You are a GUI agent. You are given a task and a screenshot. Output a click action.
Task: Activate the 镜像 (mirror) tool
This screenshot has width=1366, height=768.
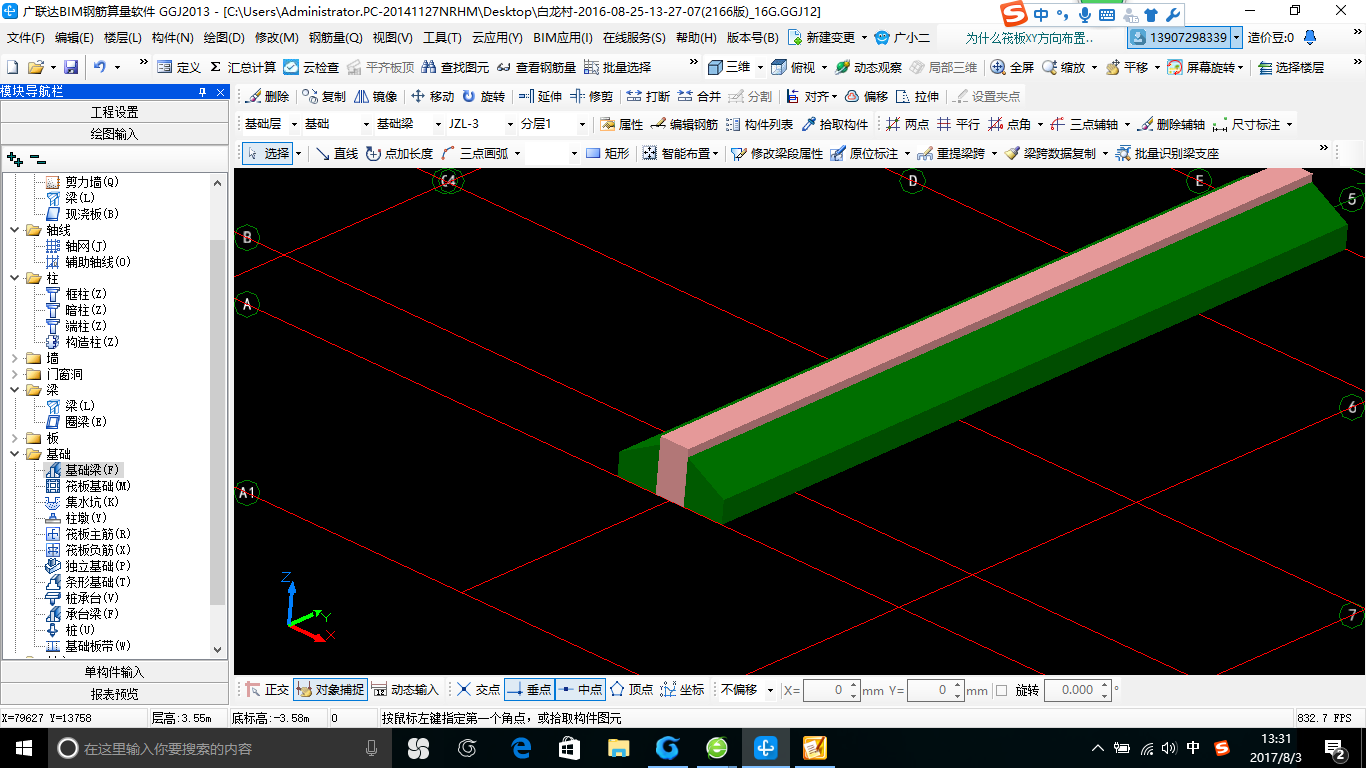(x=375, y=97)
